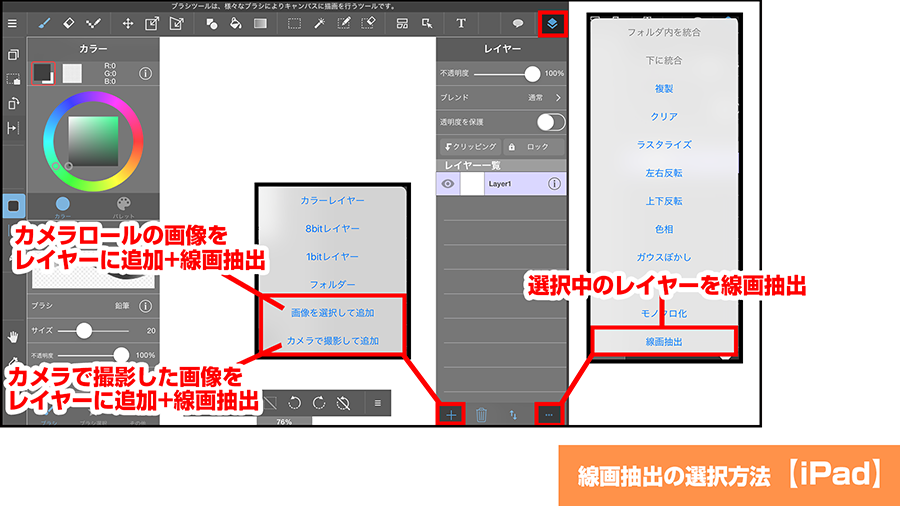Click the Redo arrow
This screenshot has width=900, height=506.
pos(319,403)
